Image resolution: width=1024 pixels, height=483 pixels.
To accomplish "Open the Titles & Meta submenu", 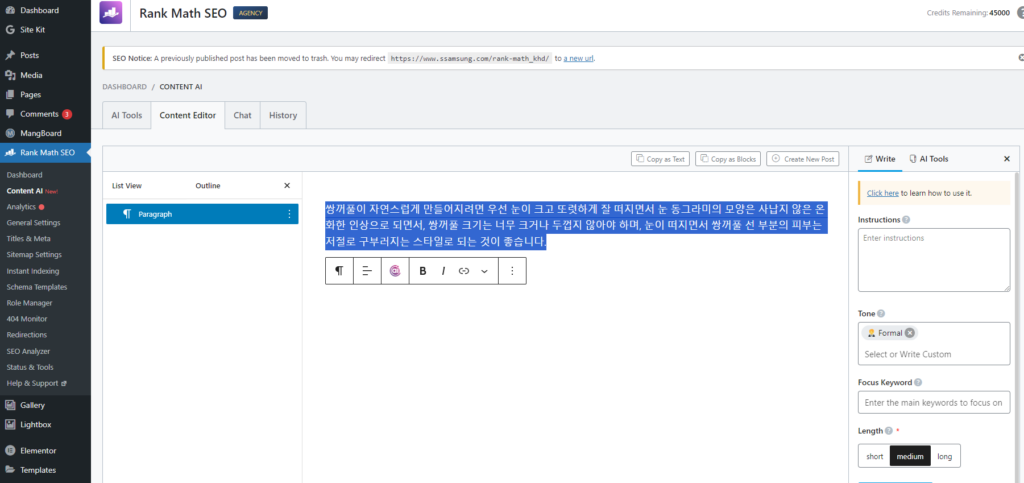I will click(x=28, y=239).
